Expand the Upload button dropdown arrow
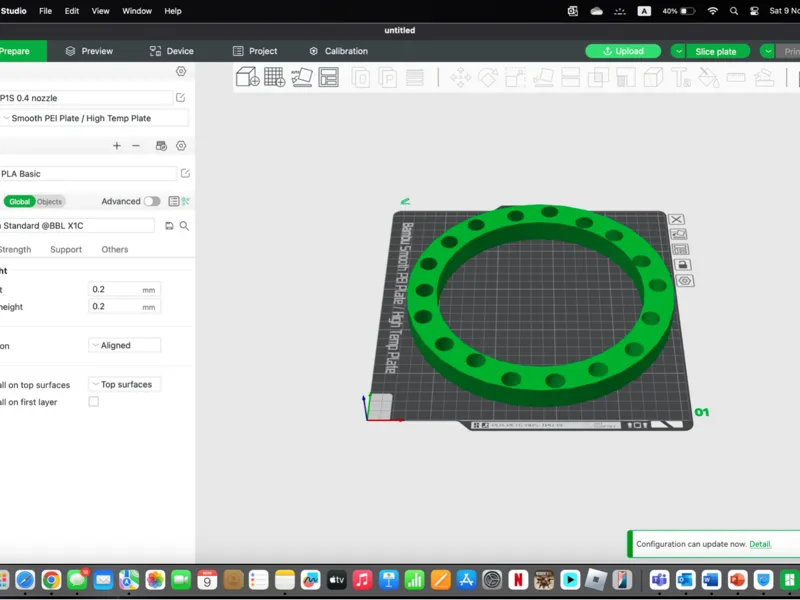 [x=679, y=52]
